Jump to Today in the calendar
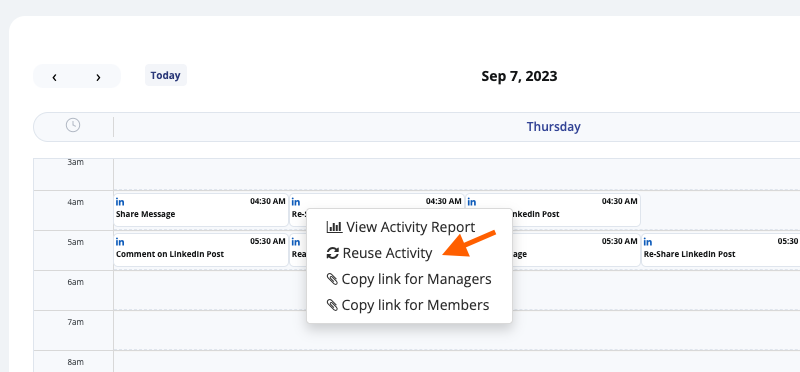 (x=166, y=75)
